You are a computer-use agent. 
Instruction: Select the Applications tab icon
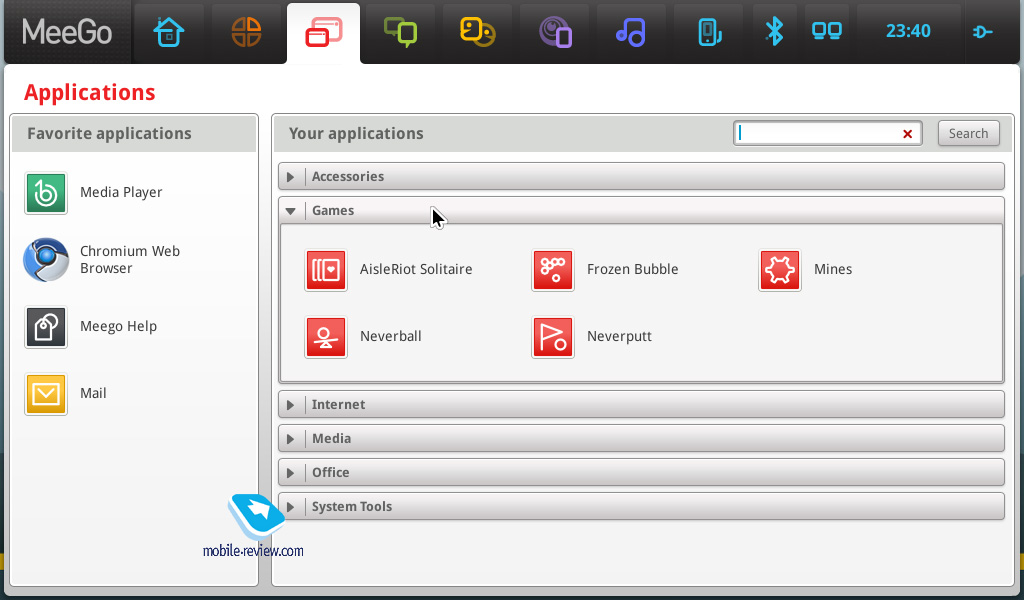point(323,32)
